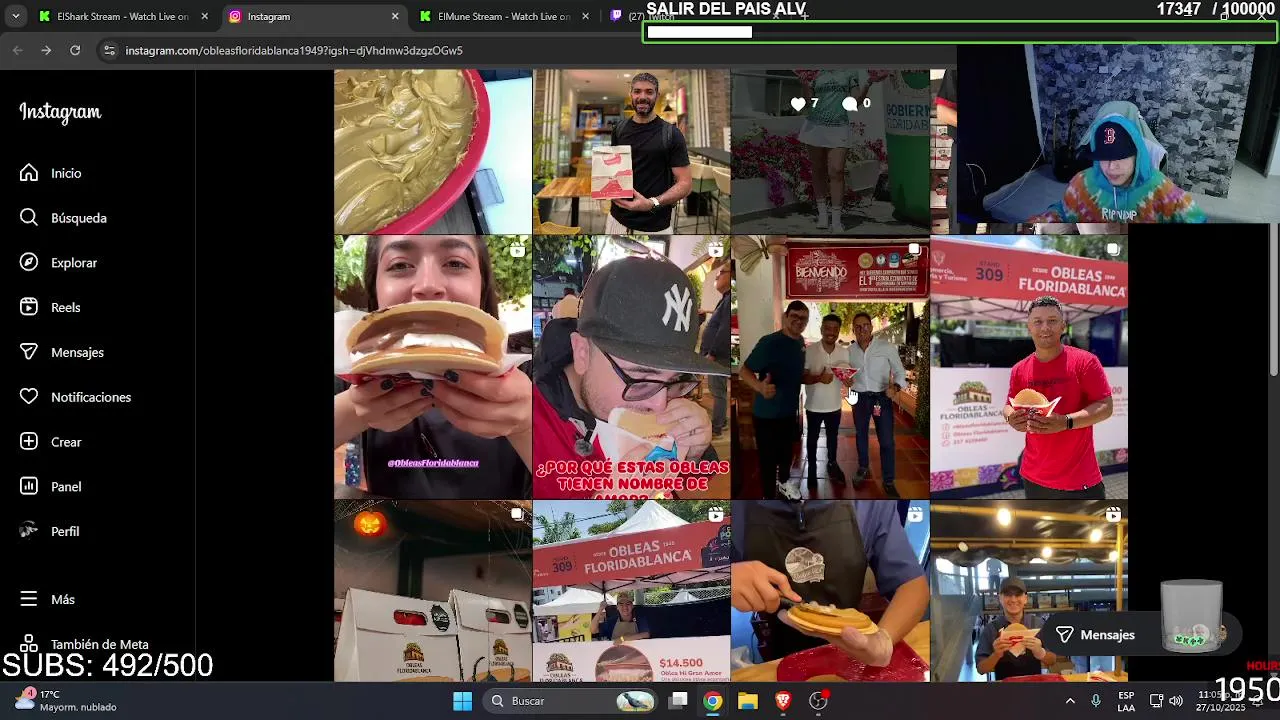Open the green dulce de leche bowl post
Screen dimensions: 1280x720
click(x=433, y=151)
